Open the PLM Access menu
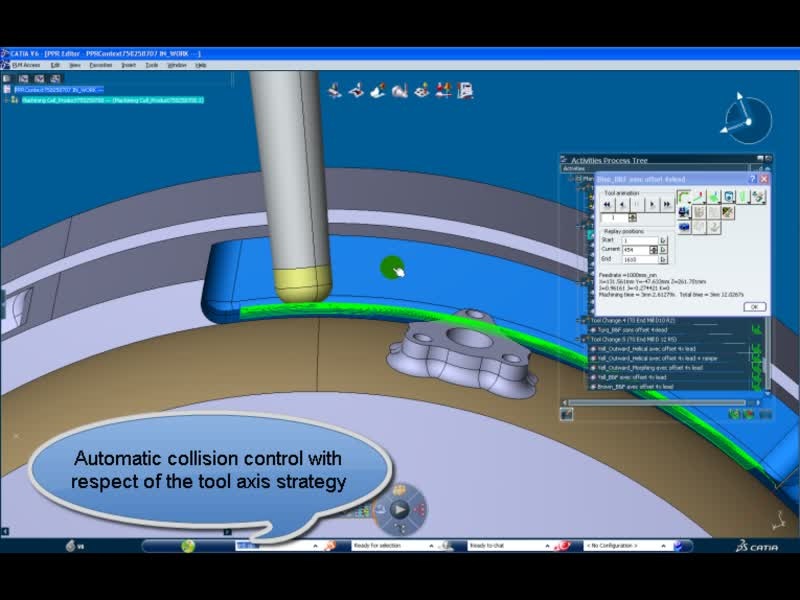This screenshot has height=600, width=800. (x=26, y=65)
